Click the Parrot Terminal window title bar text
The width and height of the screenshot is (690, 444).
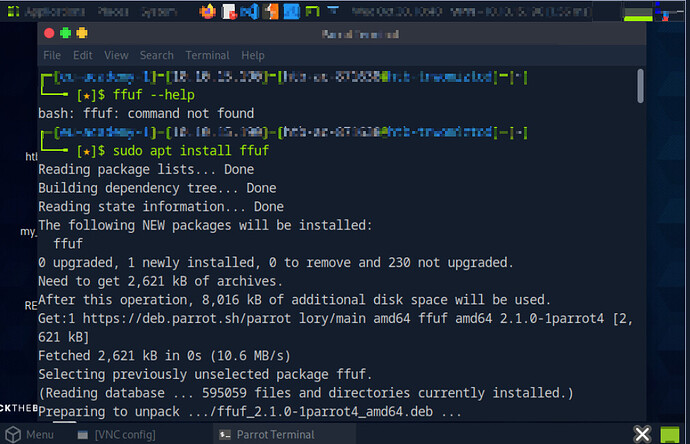tap(360, 34)
